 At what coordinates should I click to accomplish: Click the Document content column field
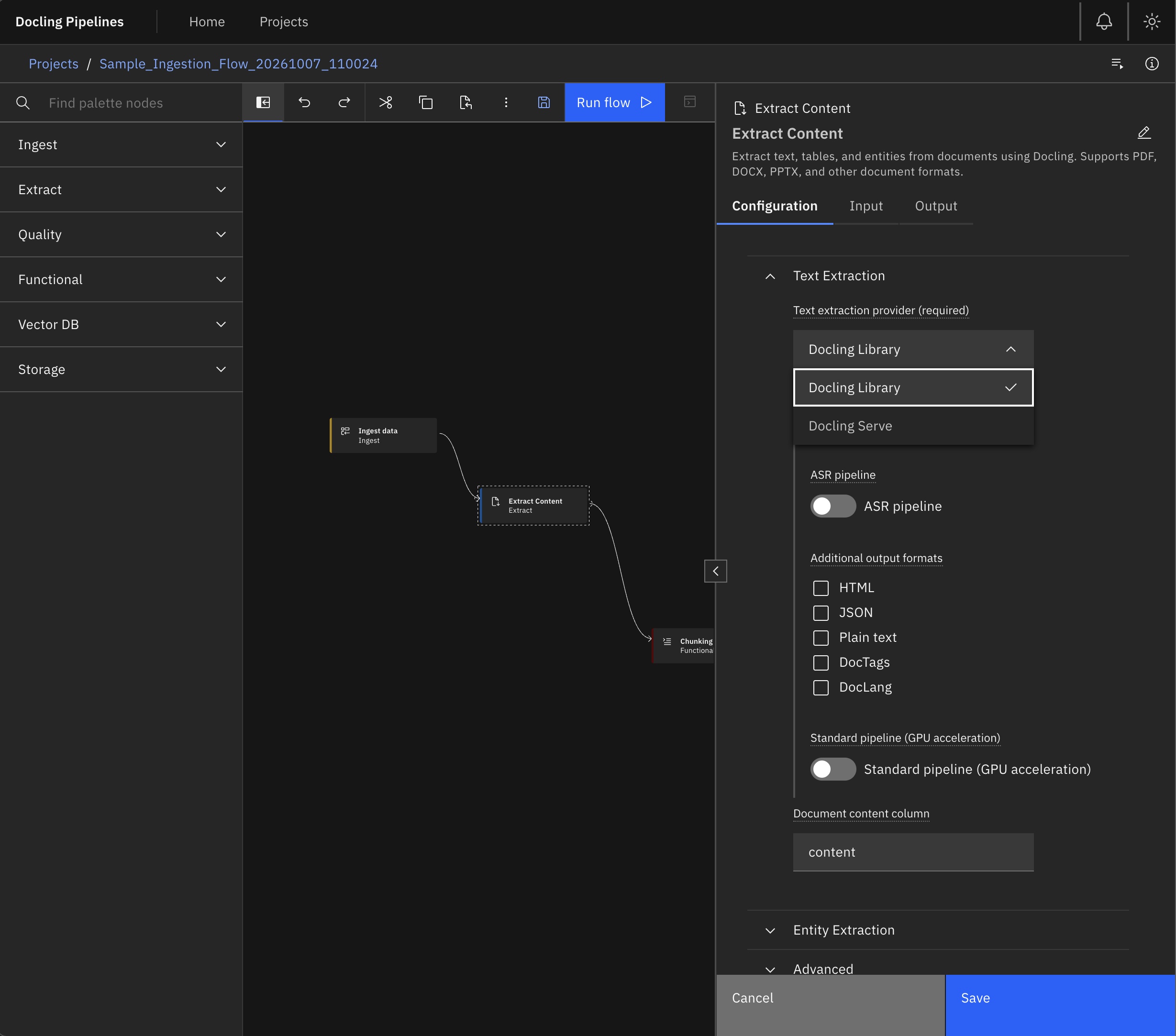913,852
